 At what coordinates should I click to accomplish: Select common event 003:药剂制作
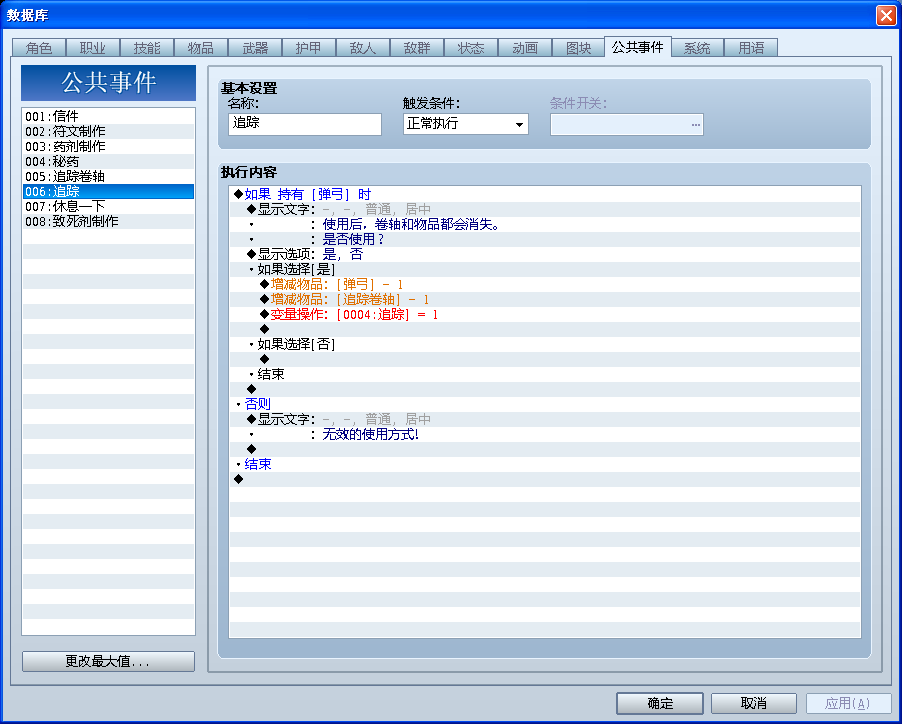coord(108,147)
